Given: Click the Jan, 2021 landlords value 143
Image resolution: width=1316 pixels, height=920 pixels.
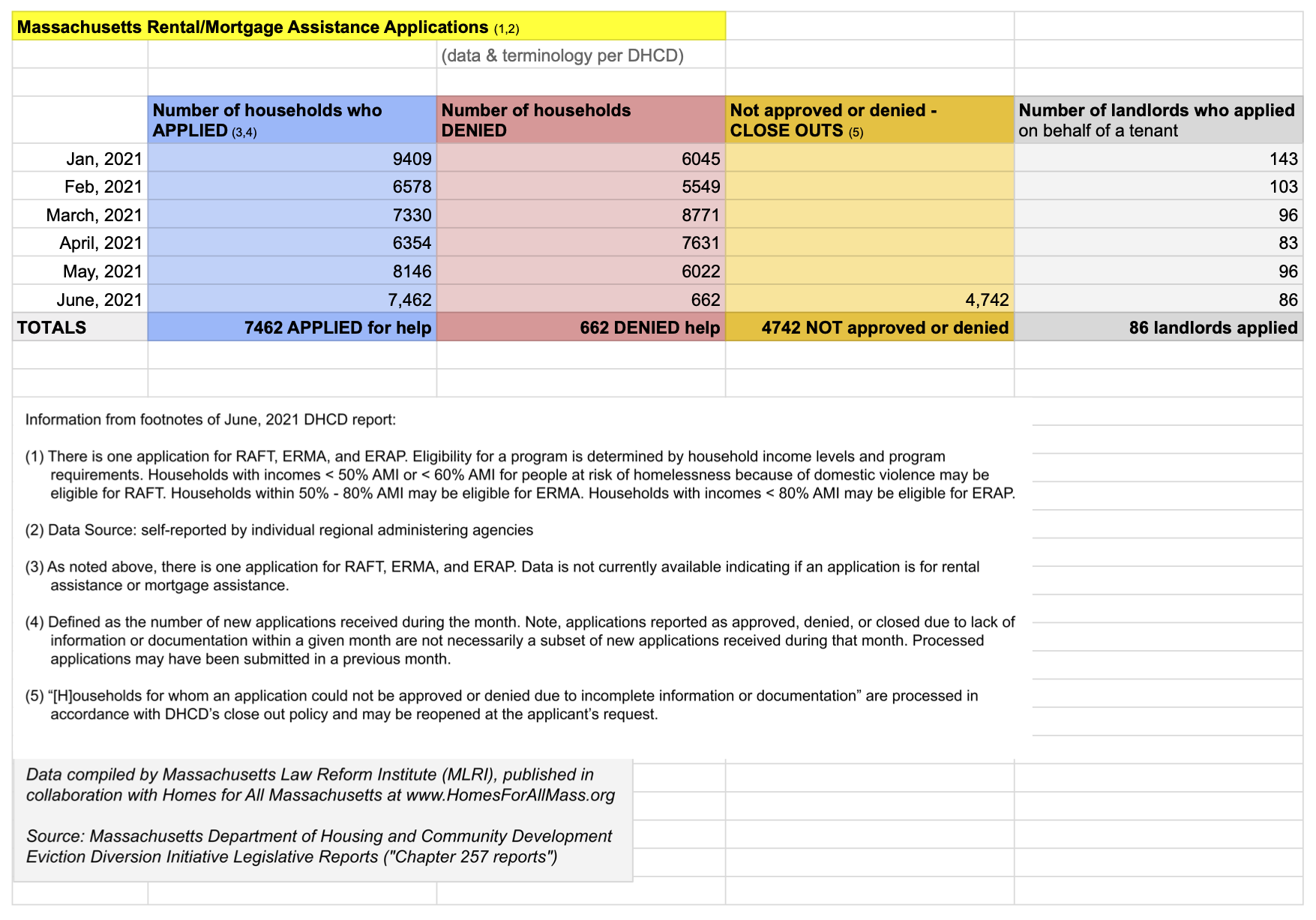Looking at the screenshot, I should (x=1283, y=159).
